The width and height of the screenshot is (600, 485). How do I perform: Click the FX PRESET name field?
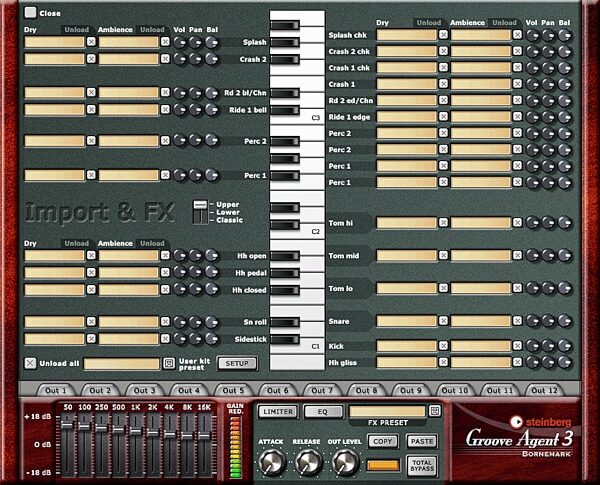click(x=387, y=411)
